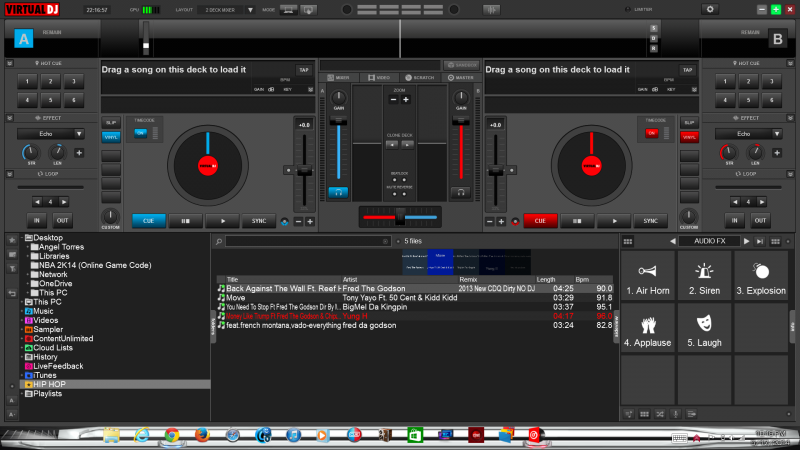This screenshot has height=450, width=800.
Task: Expand the Music folder in browser tree
Action: 21,311
